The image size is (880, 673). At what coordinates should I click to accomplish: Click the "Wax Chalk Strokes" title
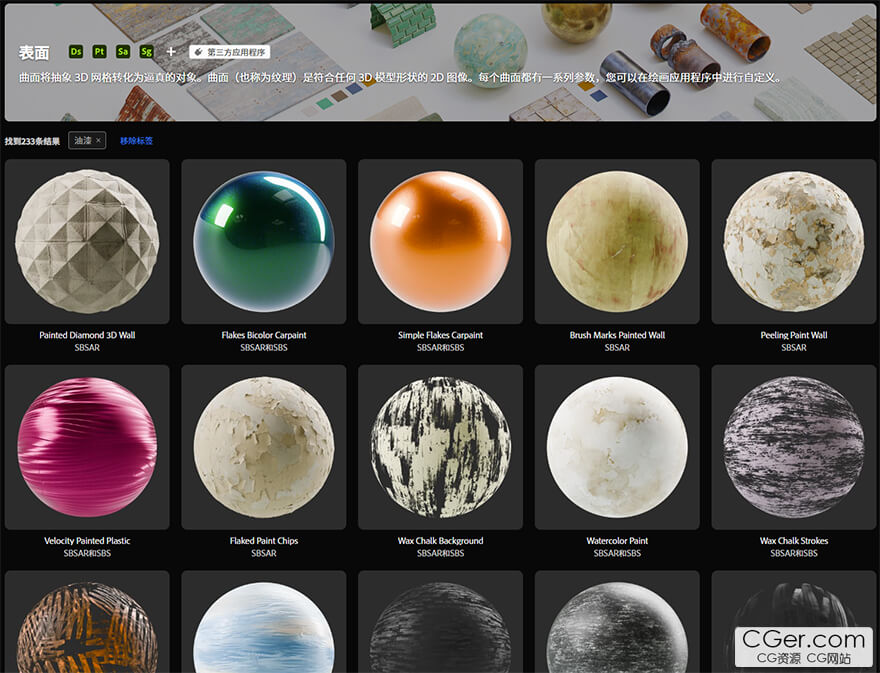(x=794, y=541)
